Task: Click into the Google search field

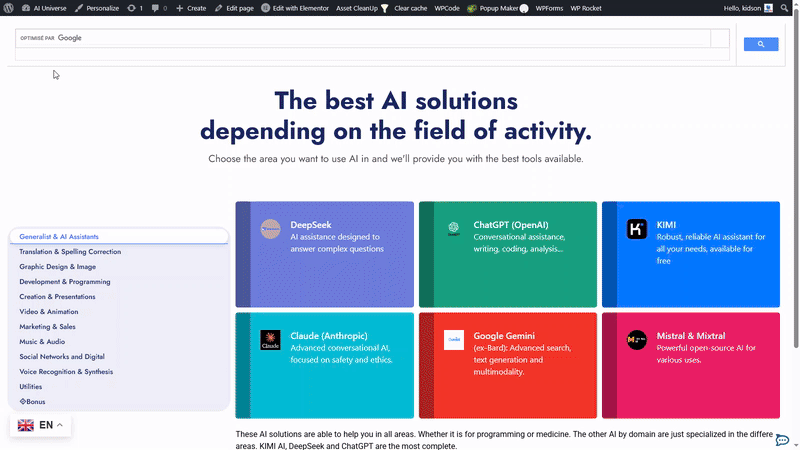Action: 363,38
